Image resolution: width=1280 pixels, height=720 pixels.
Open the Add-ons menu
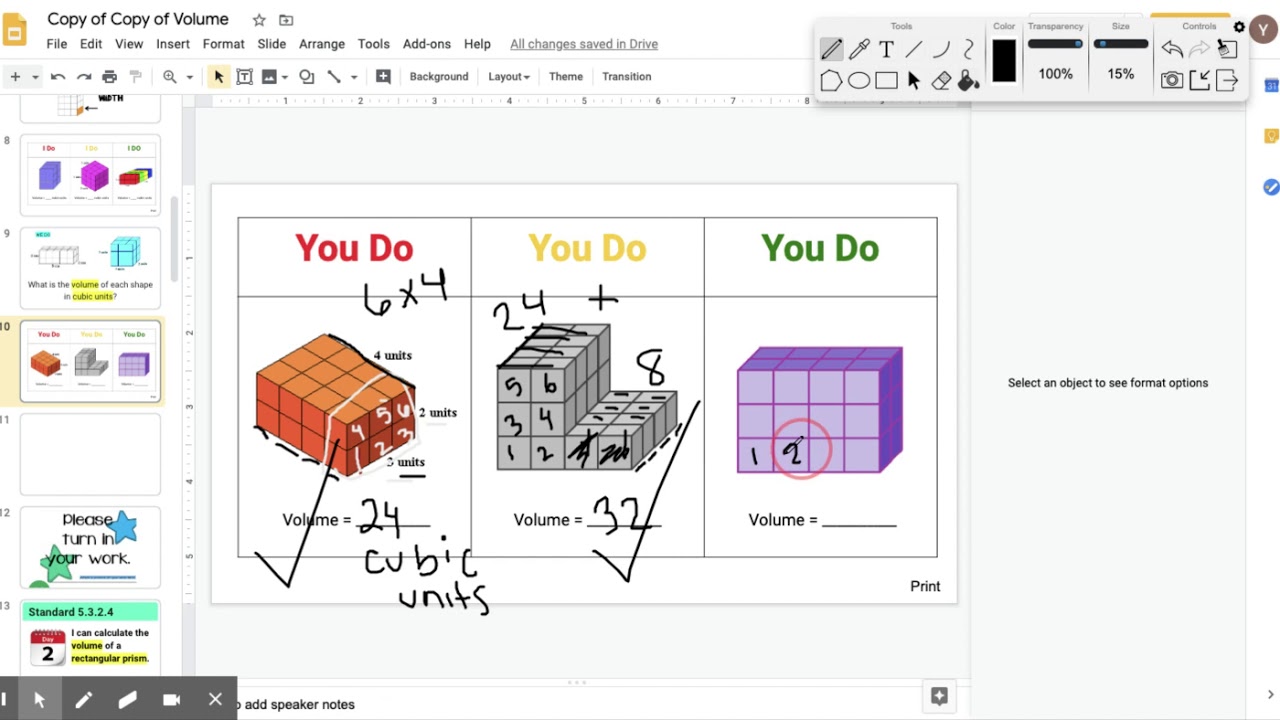coord(427,44)
